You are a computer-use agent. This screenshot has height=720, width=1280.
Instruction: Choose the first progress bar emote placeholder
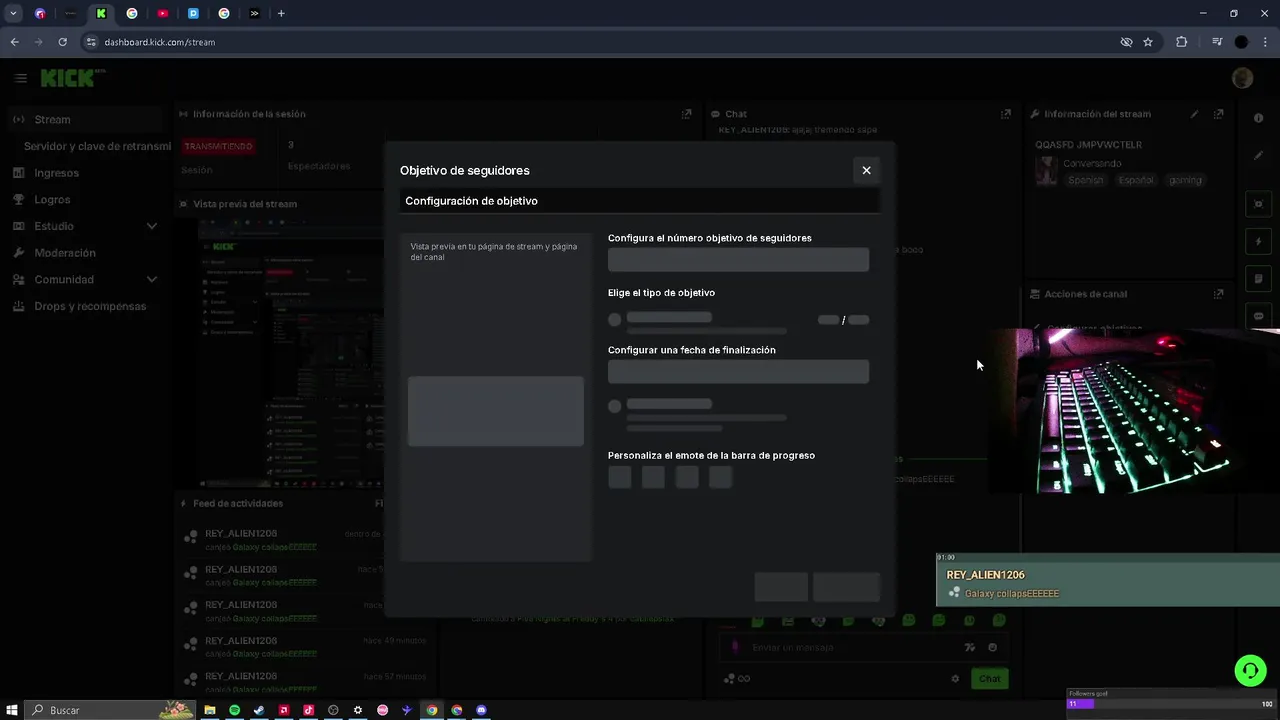(620, 477)
